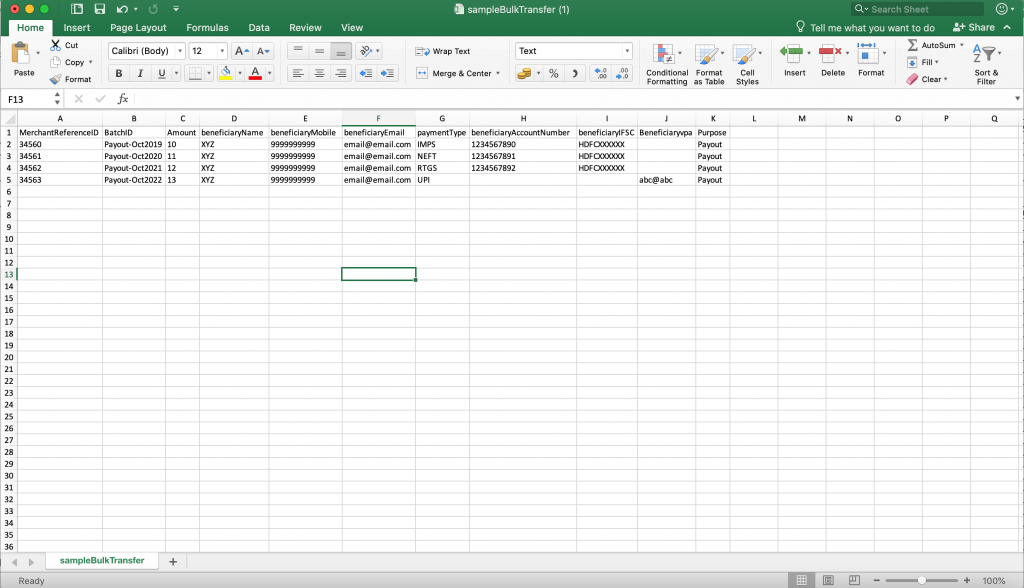Decrease font size with the A-down icon

(x=263, y=51)
